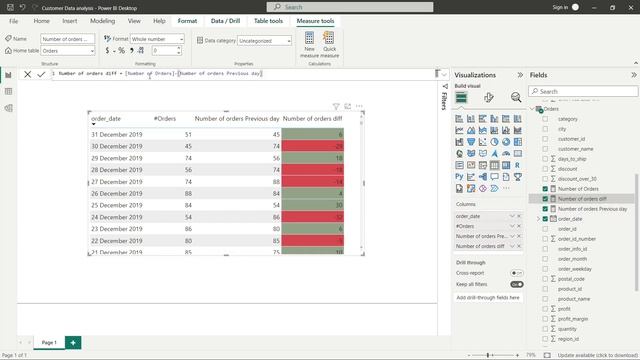Collapse the Orders table in Fields
The image size is (640, 360).
coord(533,109)
